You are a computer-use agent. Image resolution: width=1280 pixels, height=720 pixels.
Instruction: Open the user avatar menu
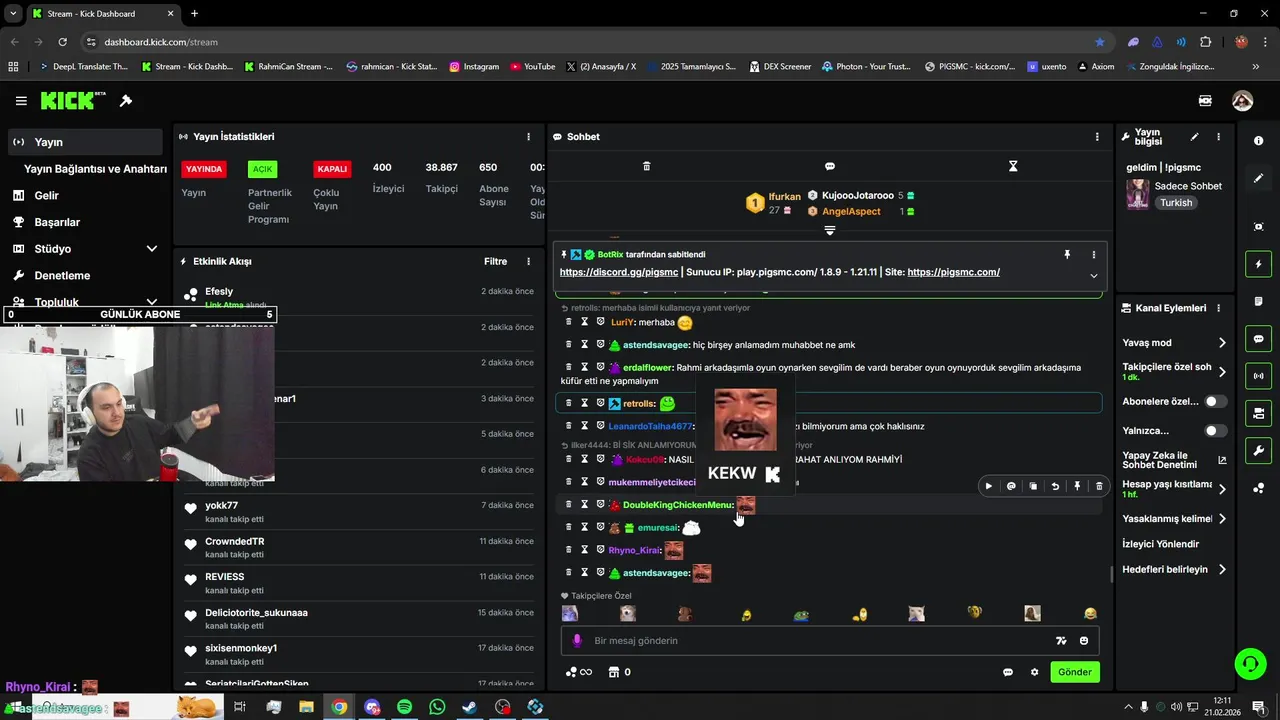pos(1242,101)
